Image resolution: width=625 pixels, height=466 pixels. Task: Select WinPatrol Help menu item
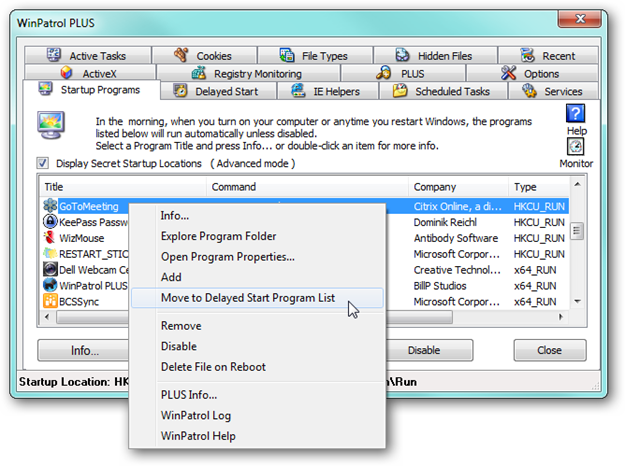(257, 436)
